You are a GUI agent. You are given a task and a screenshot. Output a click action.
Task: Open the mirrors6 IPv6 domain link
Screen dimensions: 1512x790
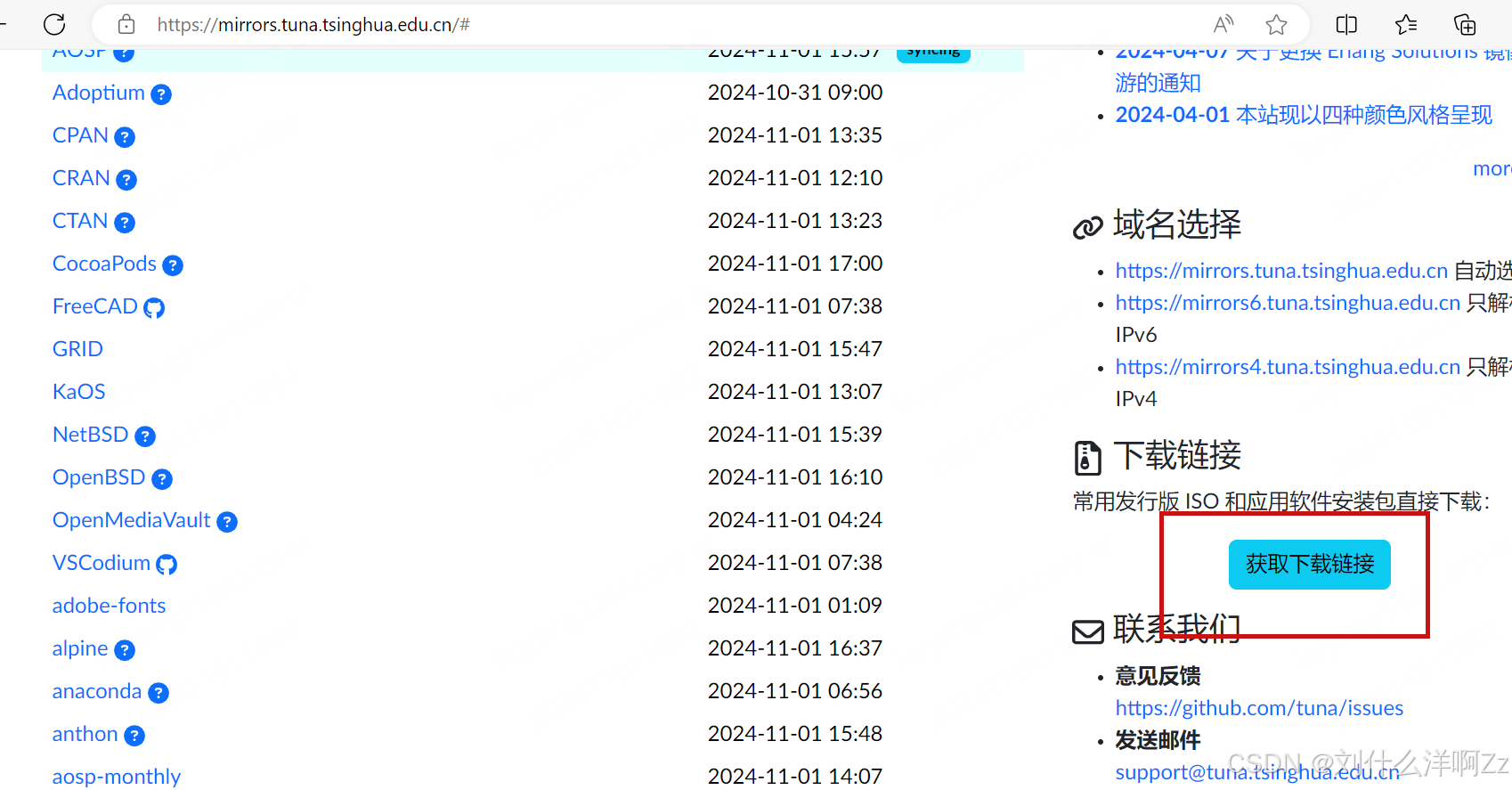point(1288,303)
